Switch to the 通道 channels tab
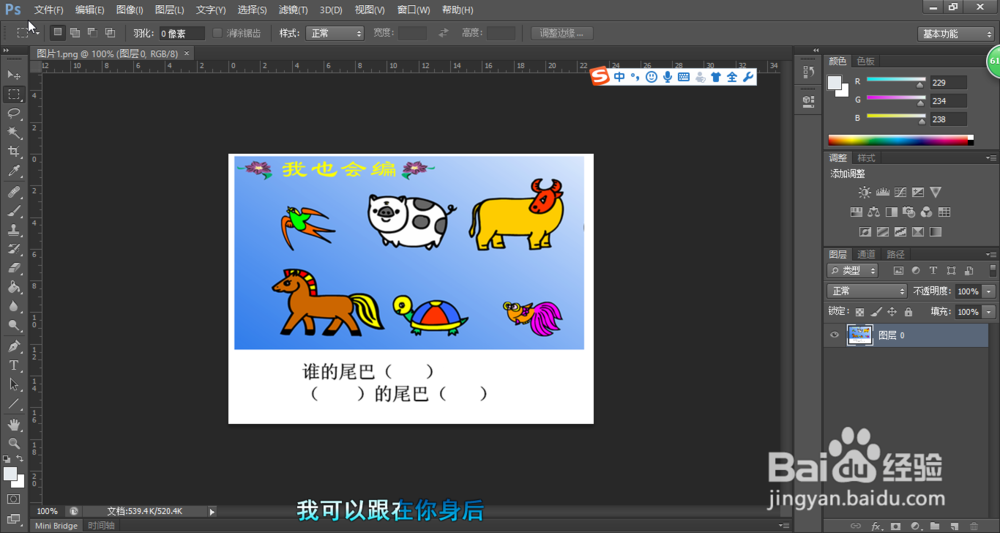Screen dimensions: 1000x533 click(x=866, y=254)
